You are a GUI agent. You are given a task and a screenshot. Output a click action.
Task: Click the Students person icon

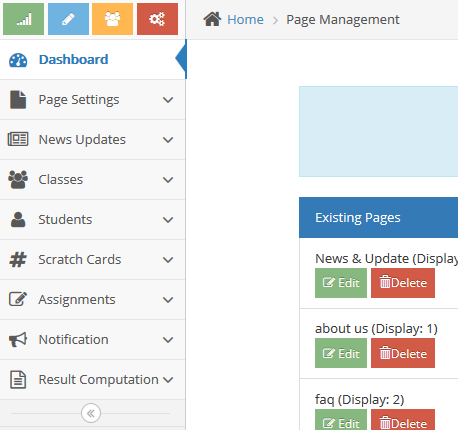pyautogui.click(x=18, y=220)
